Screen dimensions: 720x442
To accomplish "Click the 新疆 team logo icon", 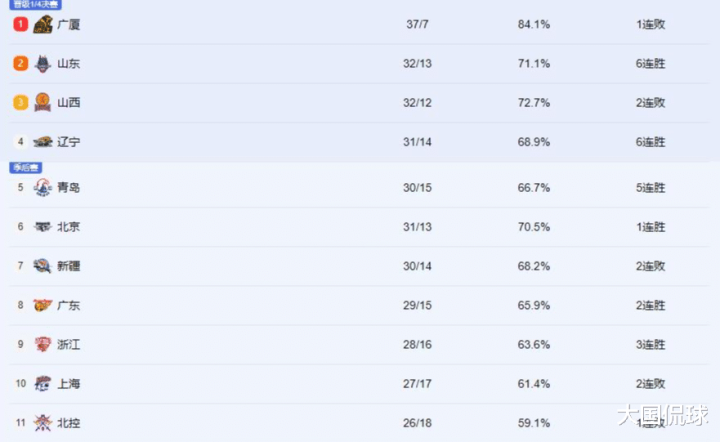I will coord(43,266).
